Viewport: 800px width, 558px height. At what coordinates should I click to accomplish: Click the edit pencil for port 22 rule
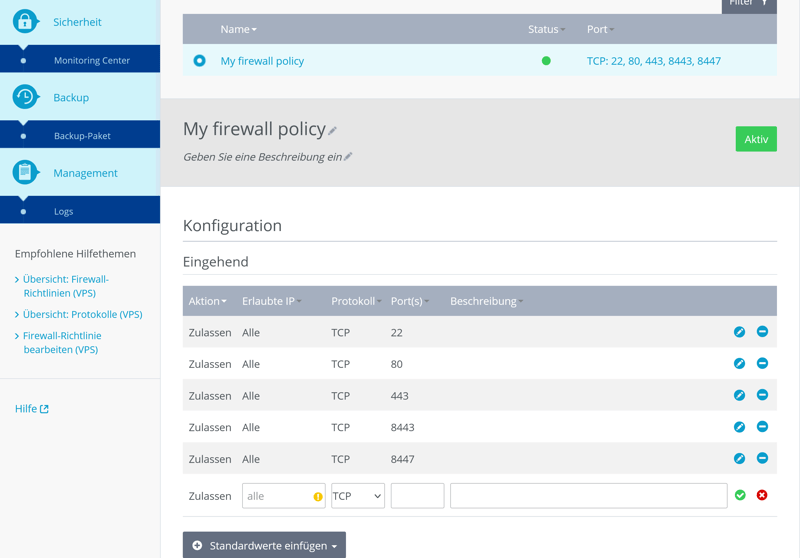tap(739, 332)
